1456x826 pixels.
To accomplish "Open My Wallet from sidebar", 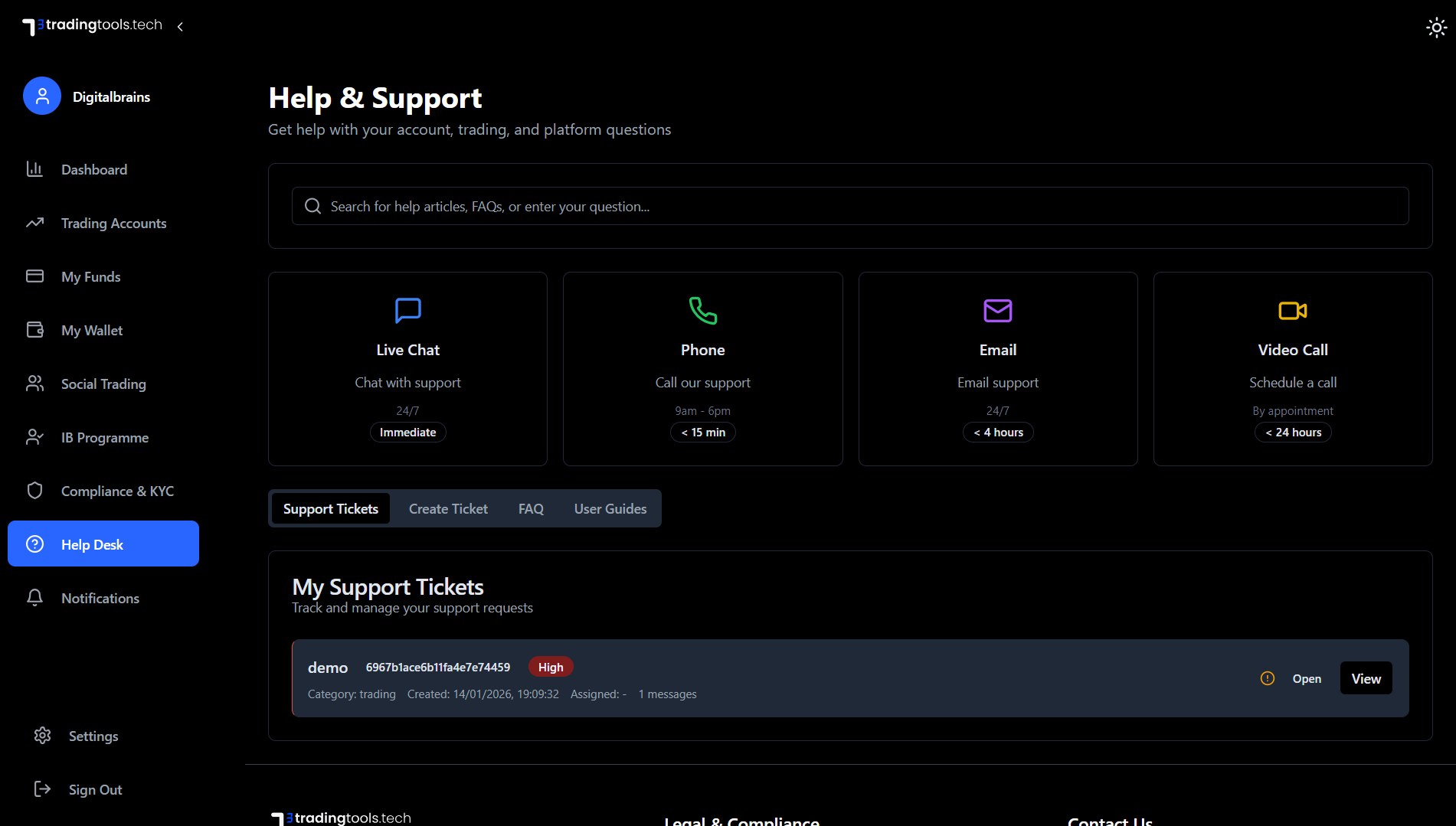I will 92,330.
